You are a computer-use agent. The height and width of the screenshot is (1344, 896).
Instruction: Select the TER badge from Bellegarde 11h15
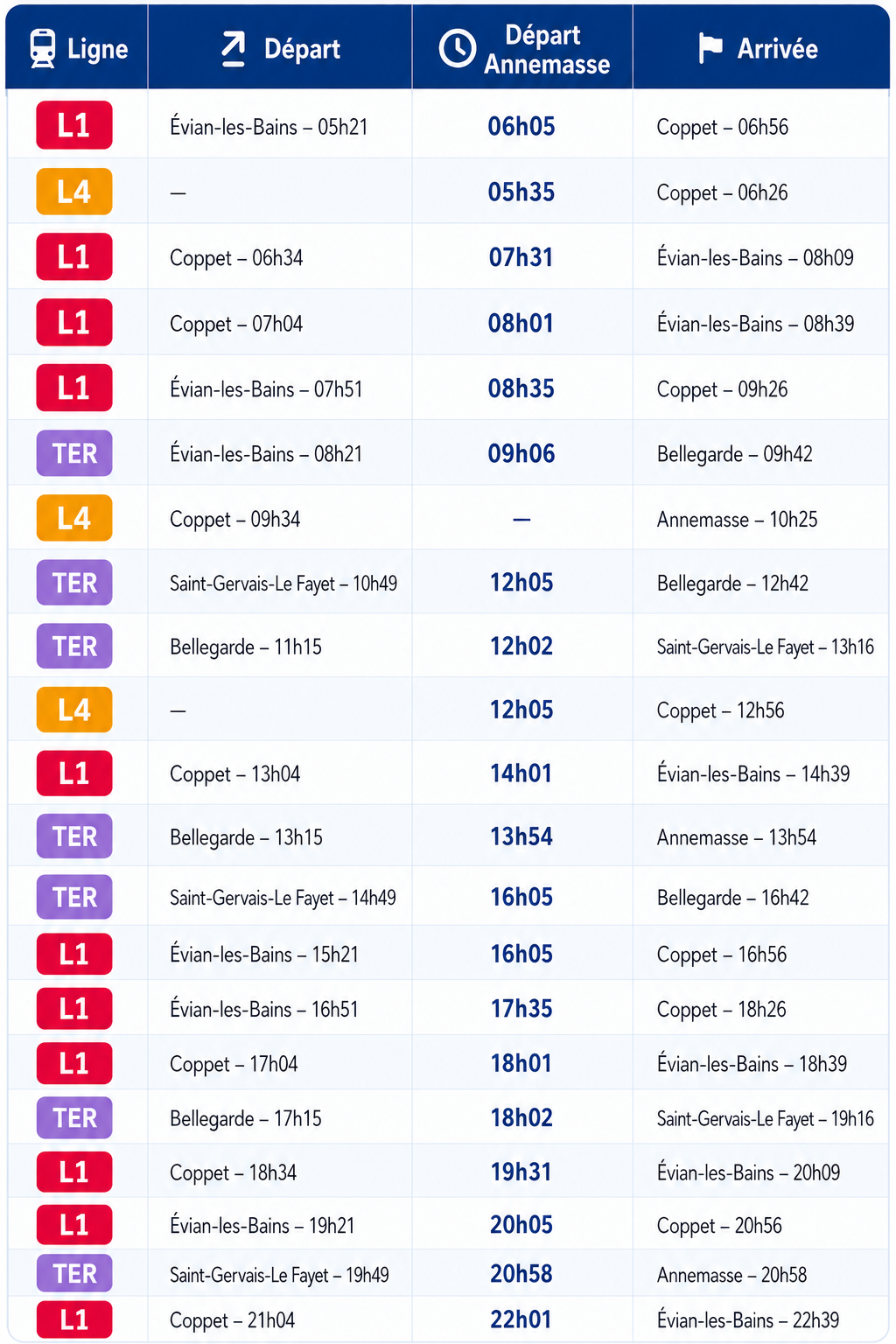tap(74, 646)
